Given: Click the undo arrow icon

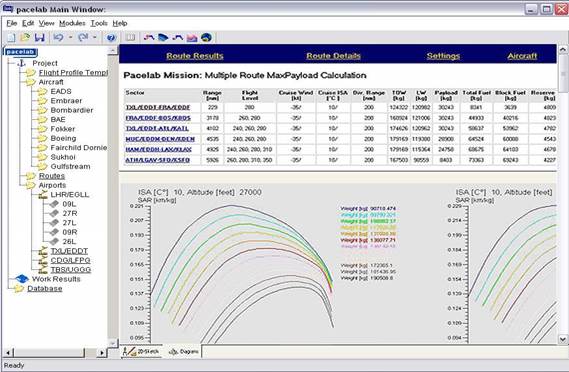Looking at the screenshot, I should click(58, 37).
